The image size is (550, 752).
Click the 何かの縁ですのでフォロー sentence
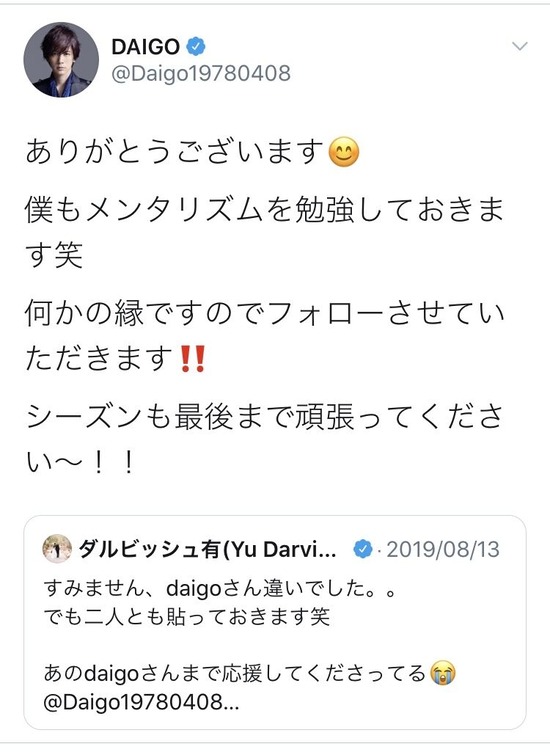(264, 335)
